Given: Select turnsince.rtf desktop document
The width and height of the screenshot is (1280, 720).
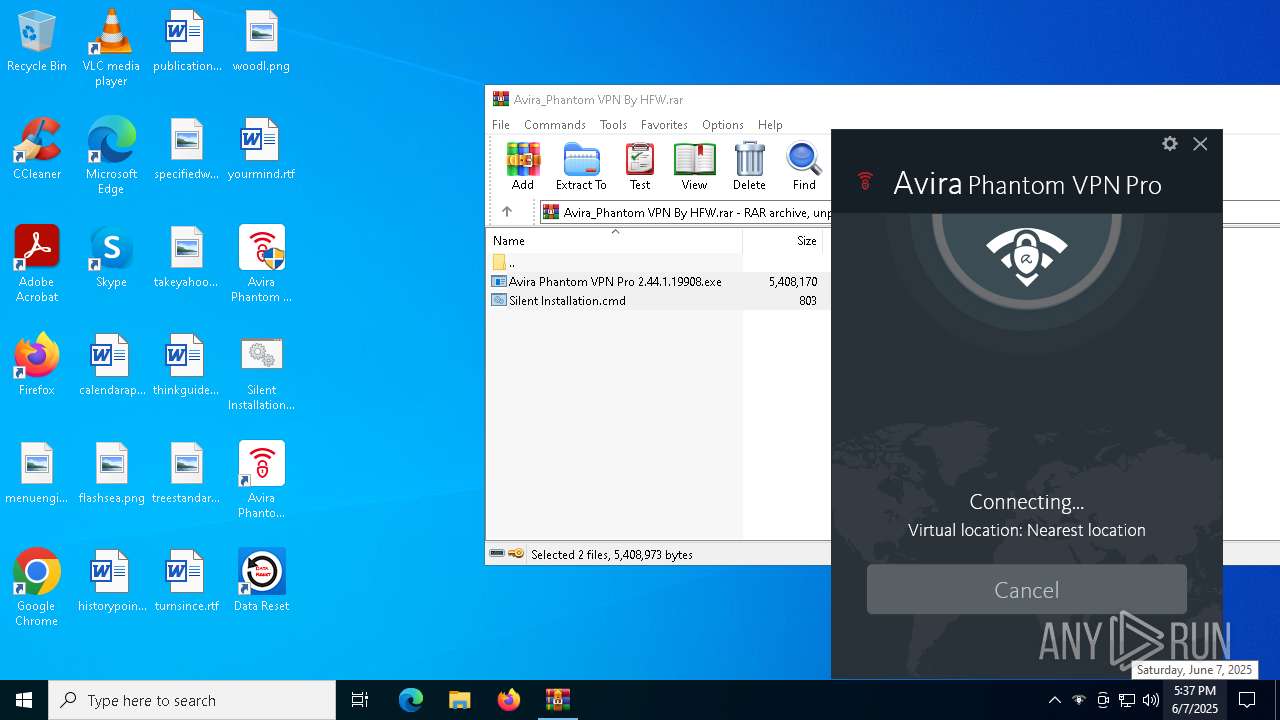Looking at the screenshot, I should point(186,581).
